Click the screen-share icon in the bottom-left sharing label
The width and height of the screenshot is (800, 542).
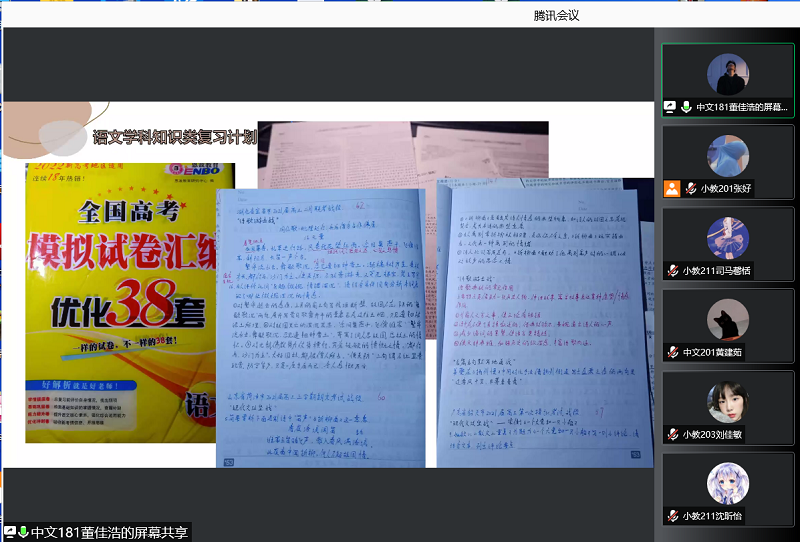point(10,532)
